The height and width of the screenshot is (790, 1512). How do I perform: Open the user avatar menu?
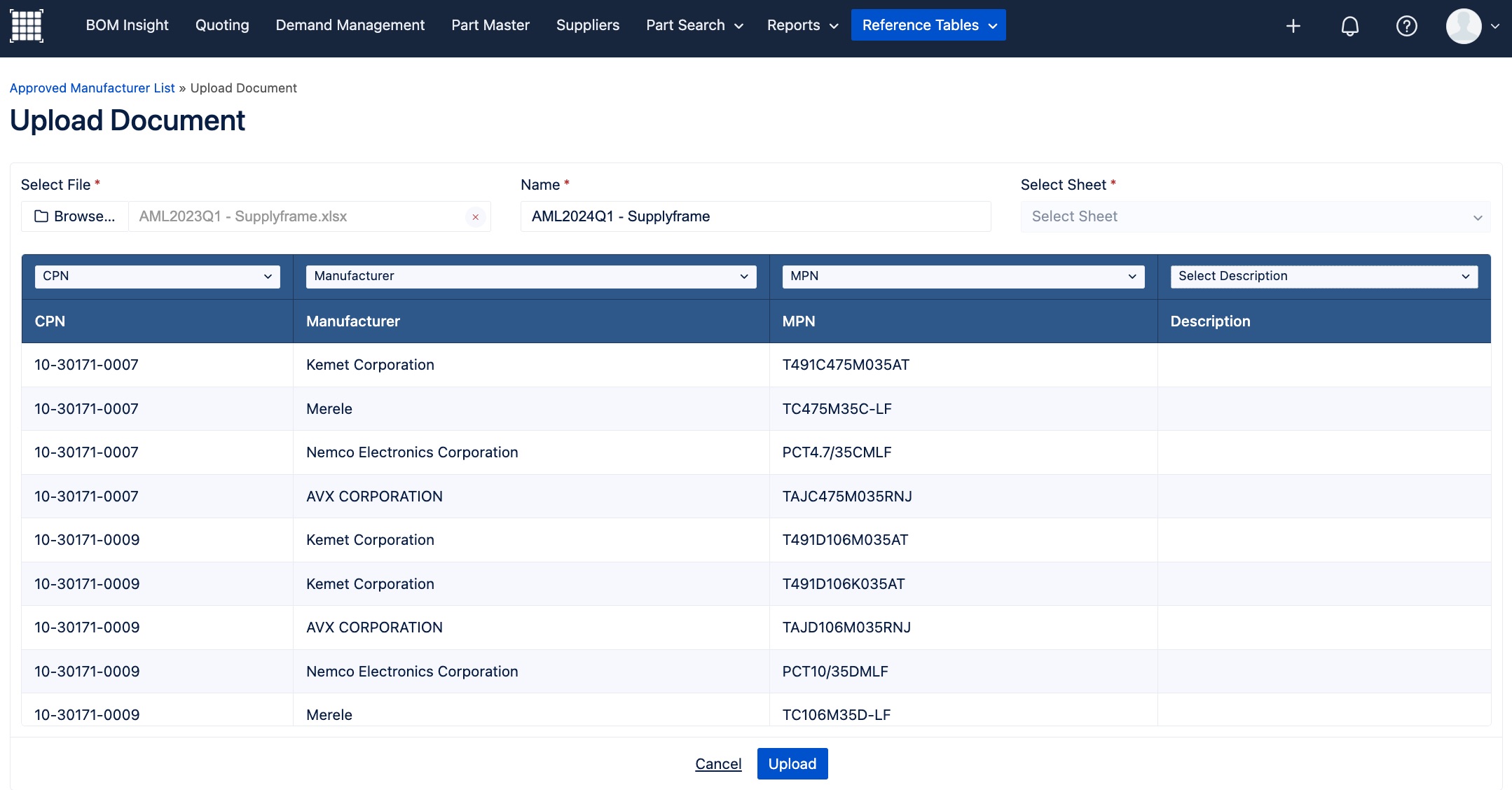(1473, 26)
